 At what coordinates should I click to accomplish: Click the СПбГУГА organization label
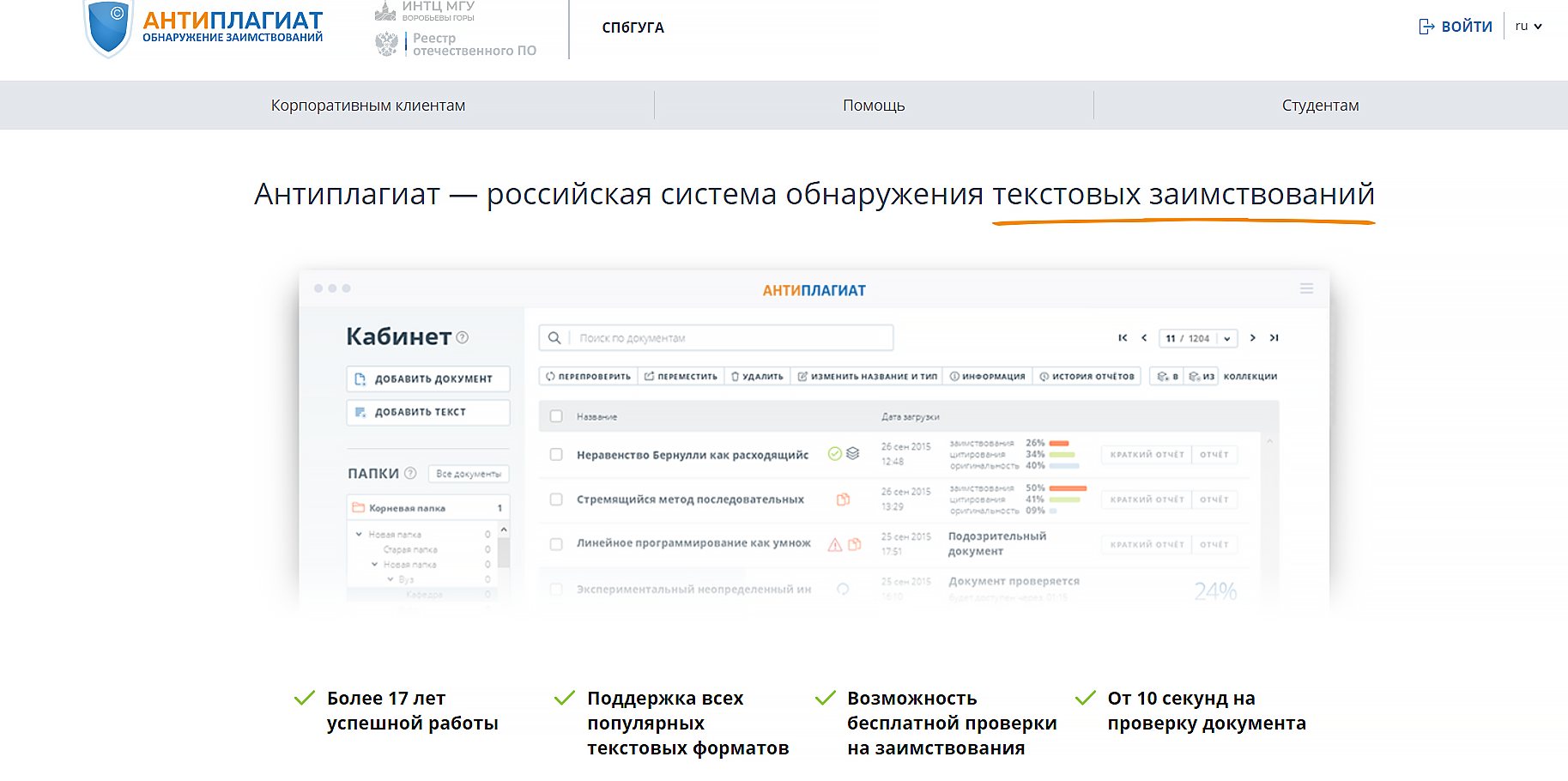coord(633,27)
